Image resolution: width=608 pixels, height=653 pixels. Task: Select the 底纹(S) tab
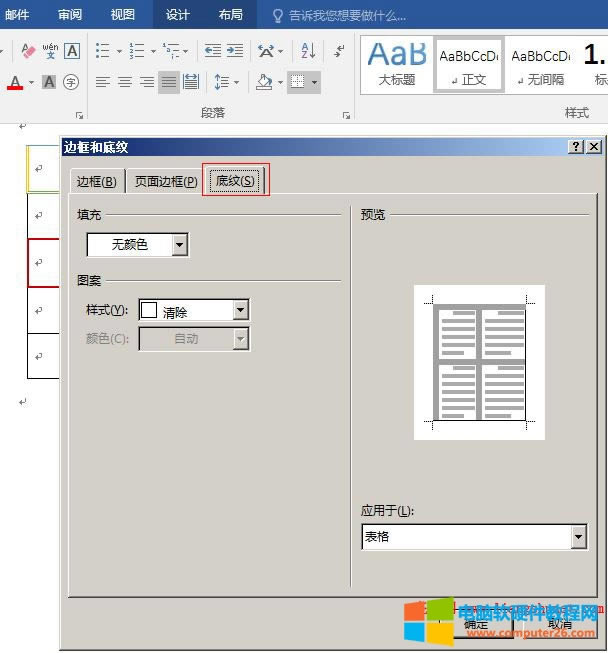coord(235,180)
